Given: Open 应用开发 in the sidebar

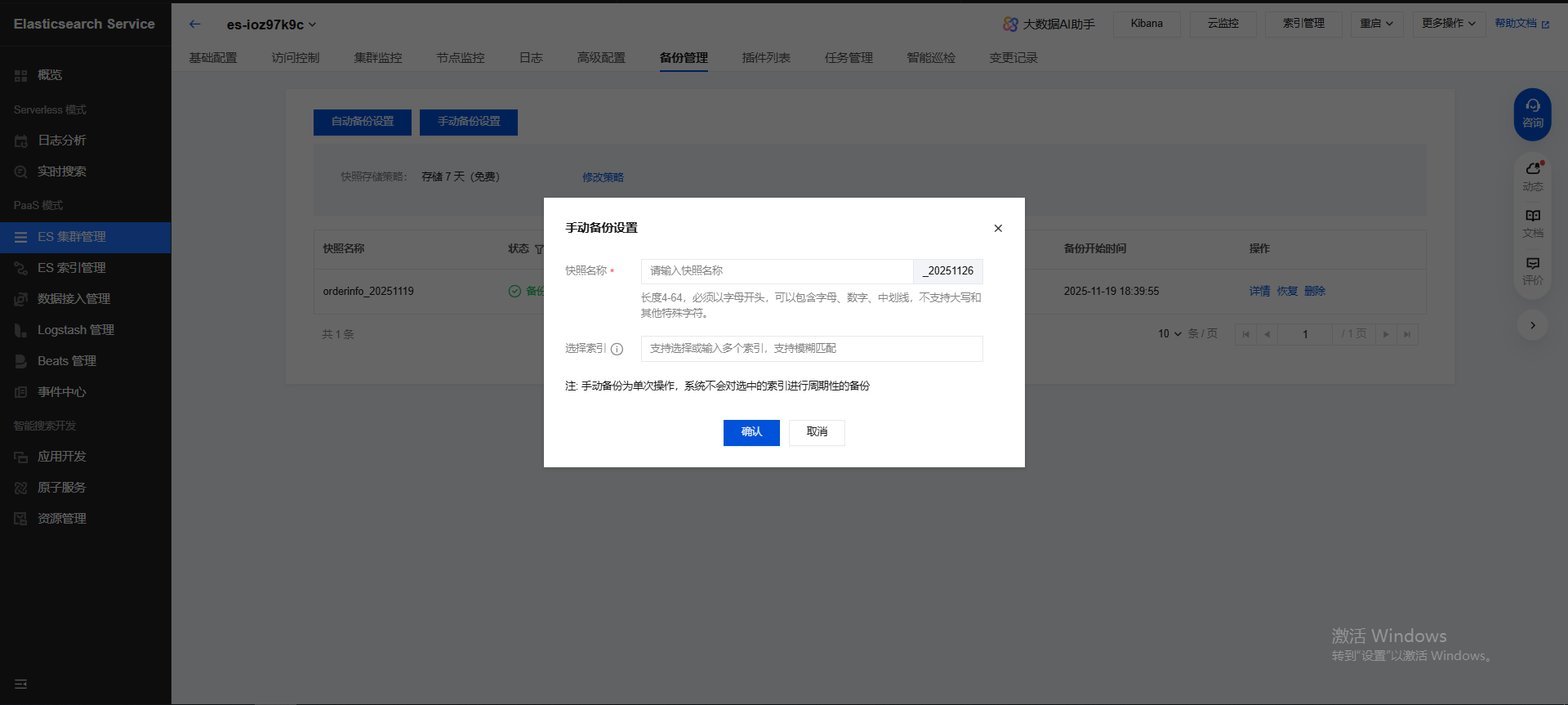Looking at the screenshot, I should pos(85,457).
